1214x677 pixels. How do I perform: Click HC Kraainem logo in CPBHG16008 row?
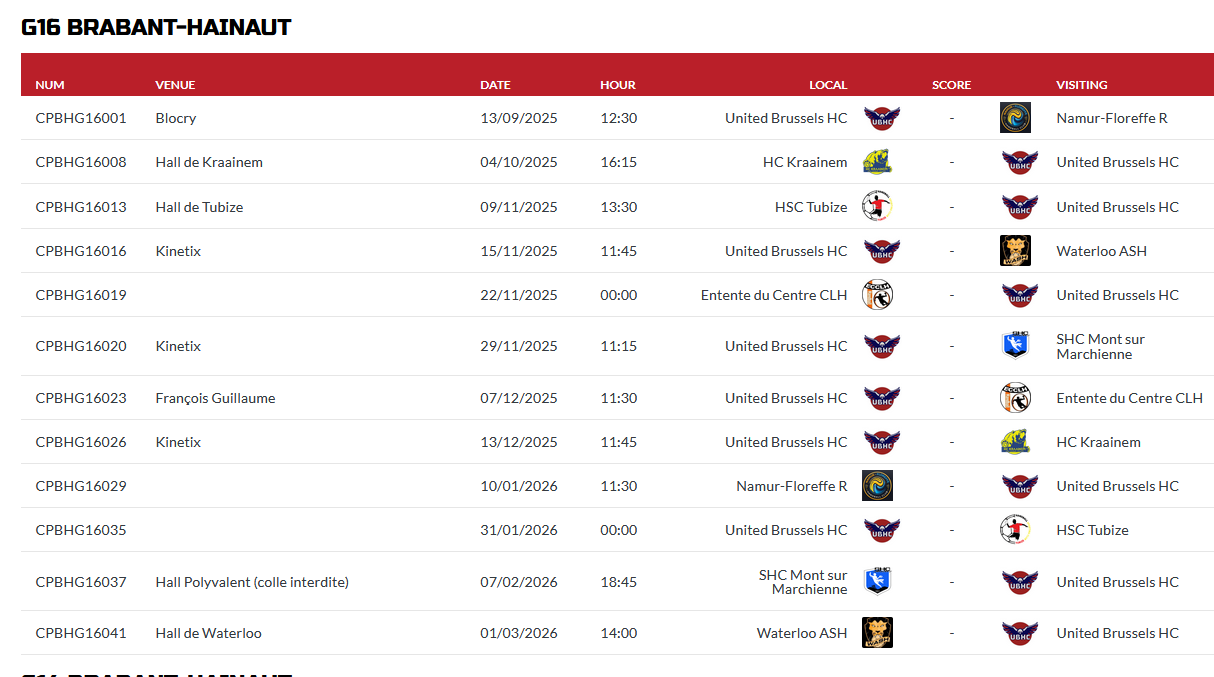[x=877, y=162]
